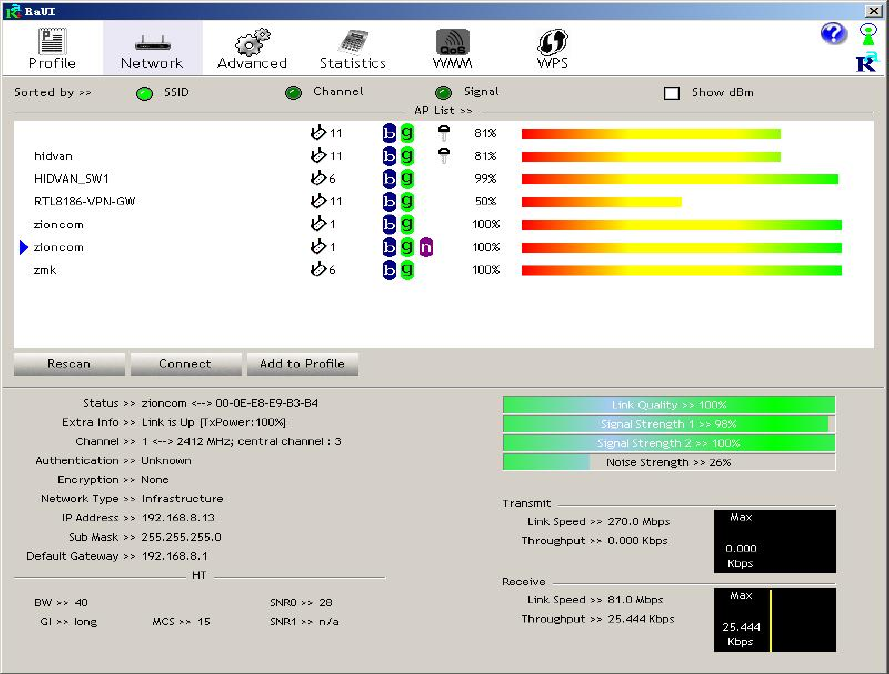Click the RTL8186-VPN-GW signal strength bar

click(x=601, y=202)
